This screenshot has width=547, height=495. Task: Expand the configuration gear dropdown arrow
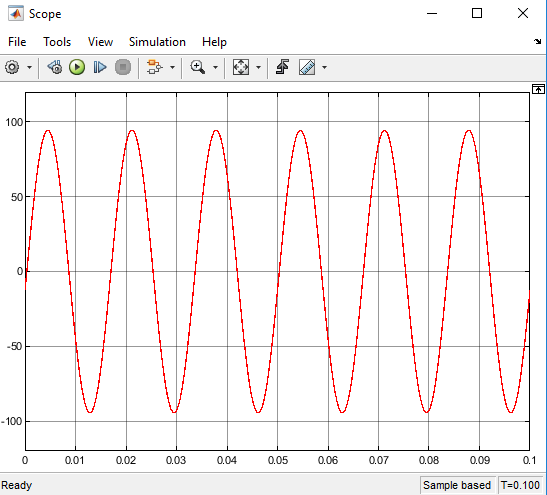[29, 67]
